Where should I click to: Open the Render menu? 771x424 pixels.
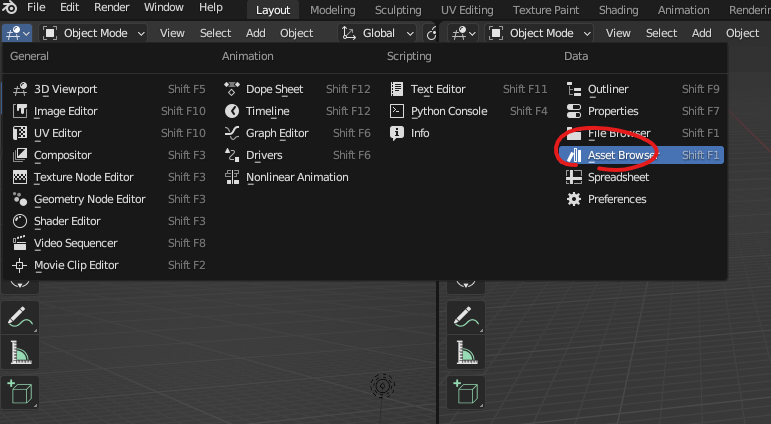(x=112, y=7)
